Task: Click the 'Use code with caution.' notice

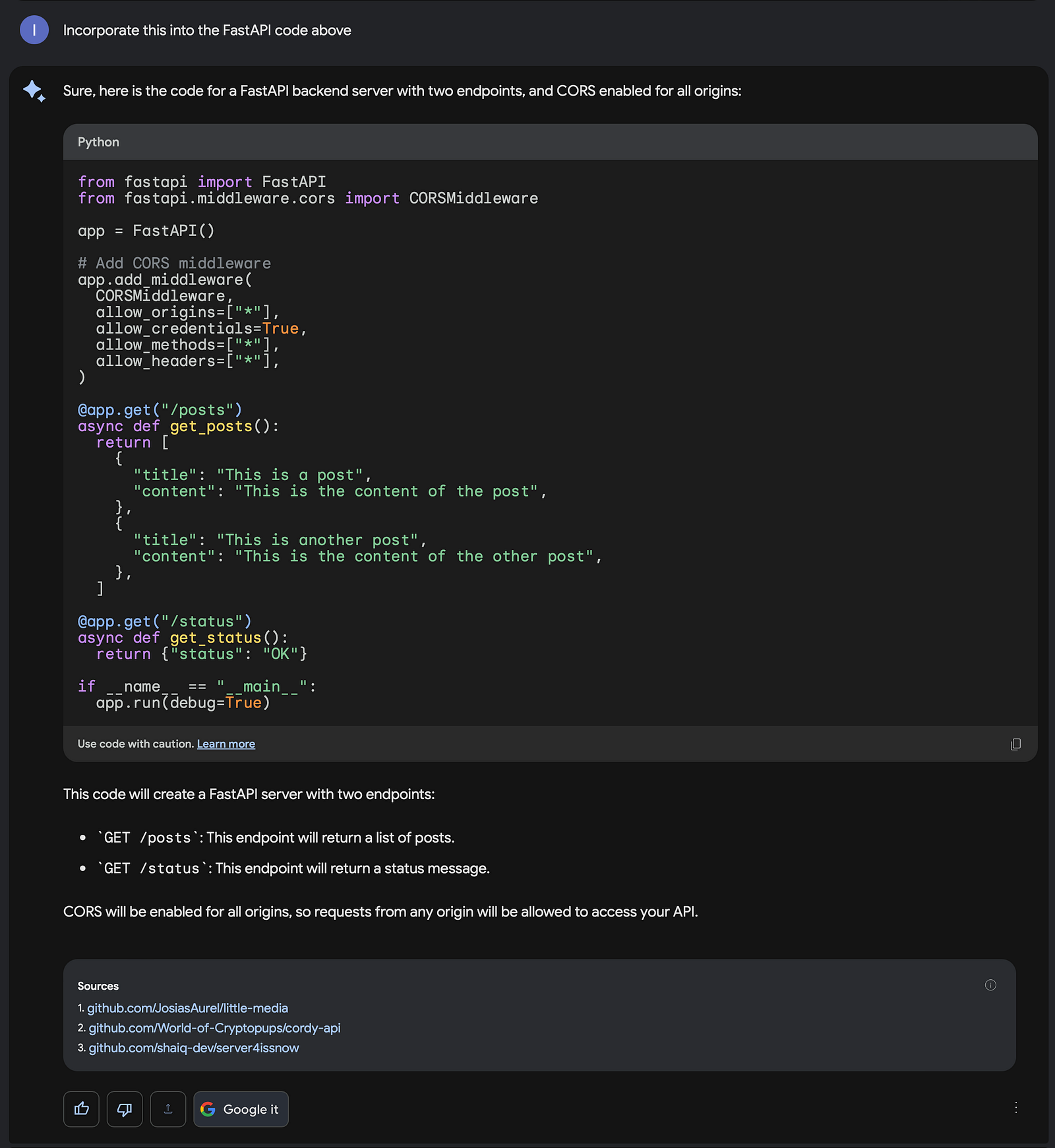Action: pos(136,744)
